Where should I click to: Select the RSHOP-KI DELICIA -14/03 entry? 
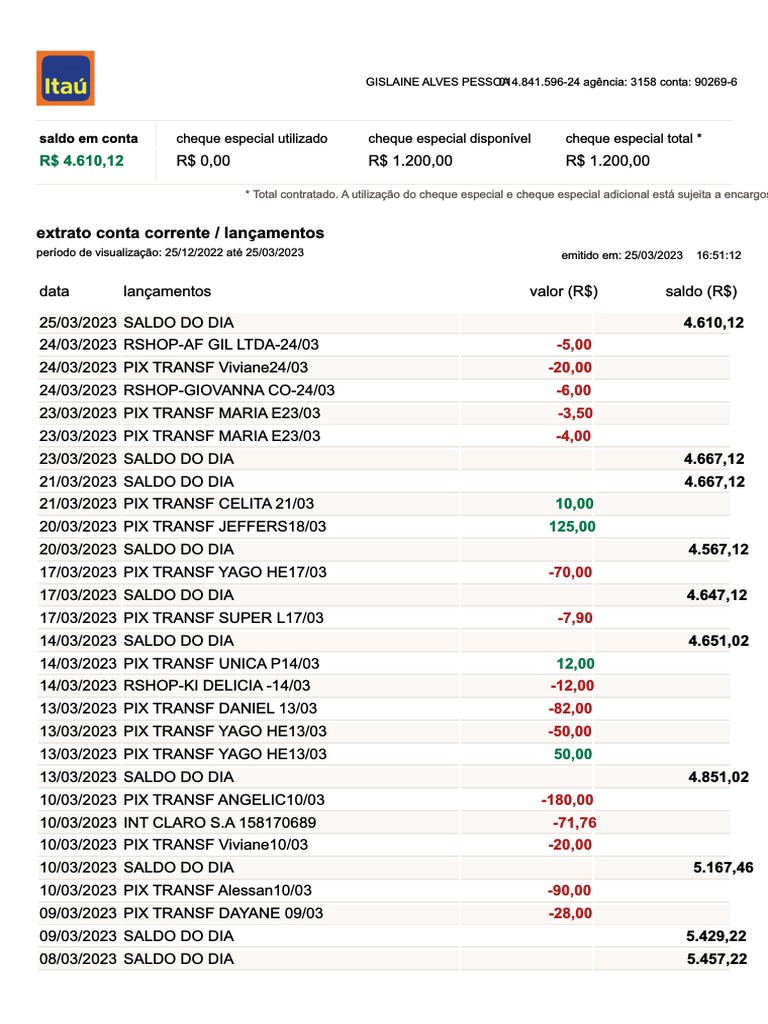tap(216, 685)
